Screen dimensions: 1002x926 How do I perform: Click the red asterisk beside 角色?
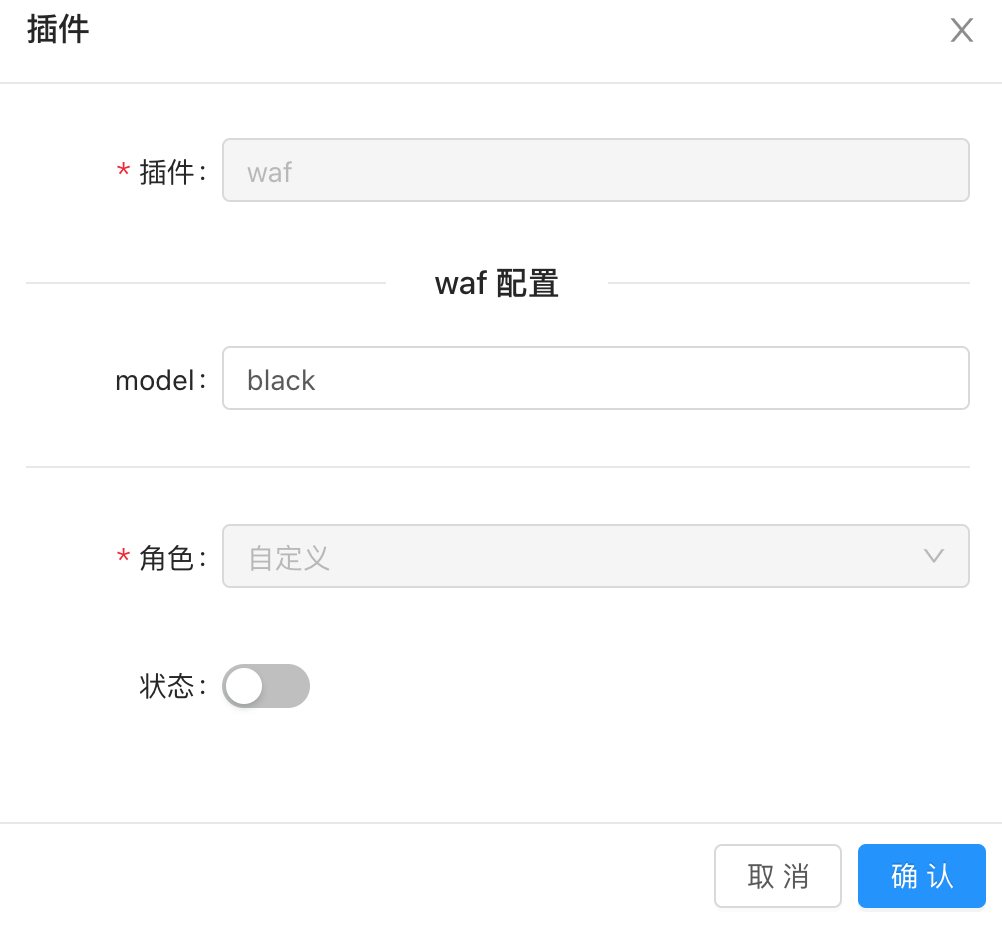pos(123,556)
